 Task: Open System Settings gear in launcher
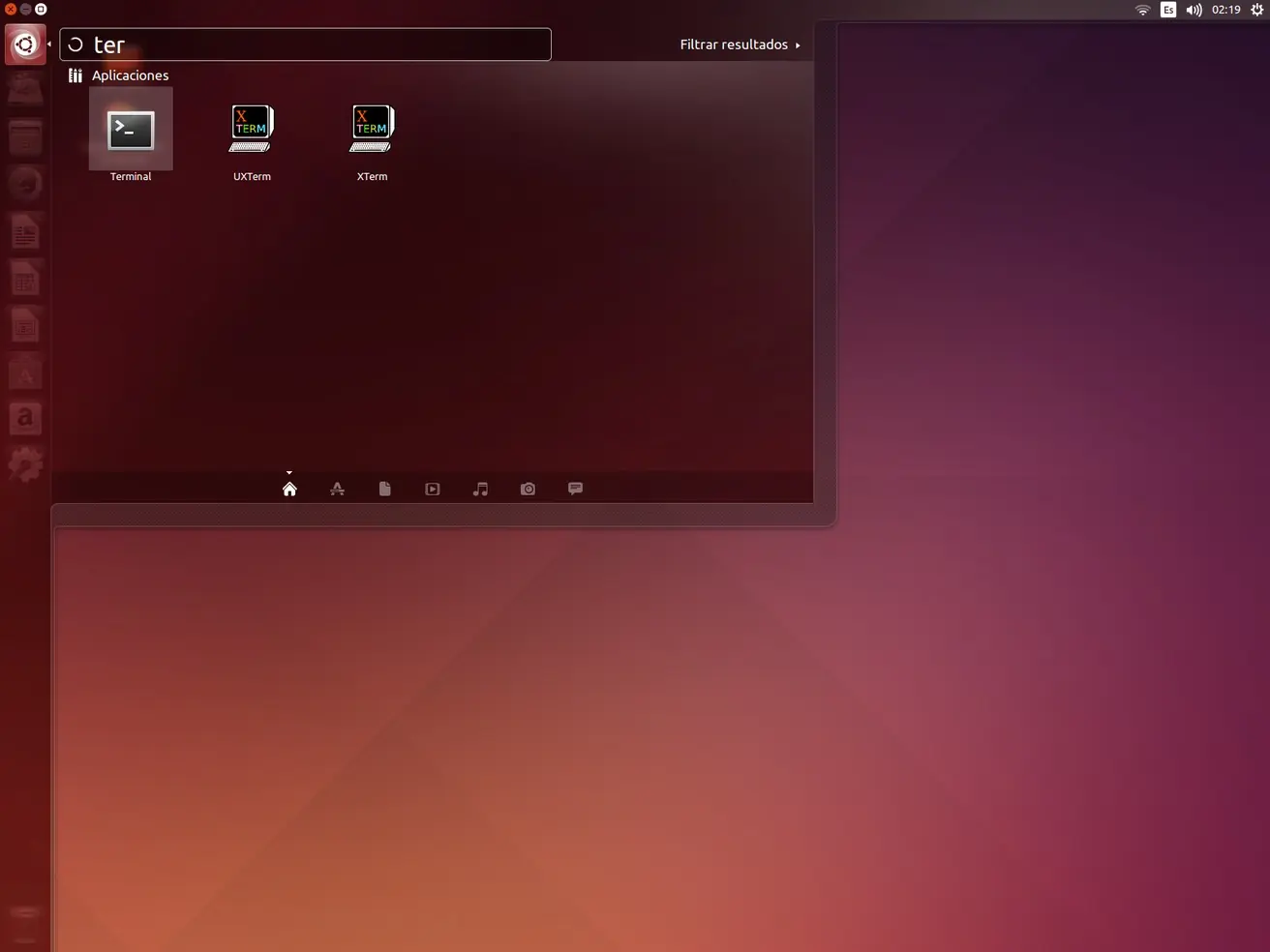tap(25, 465)
